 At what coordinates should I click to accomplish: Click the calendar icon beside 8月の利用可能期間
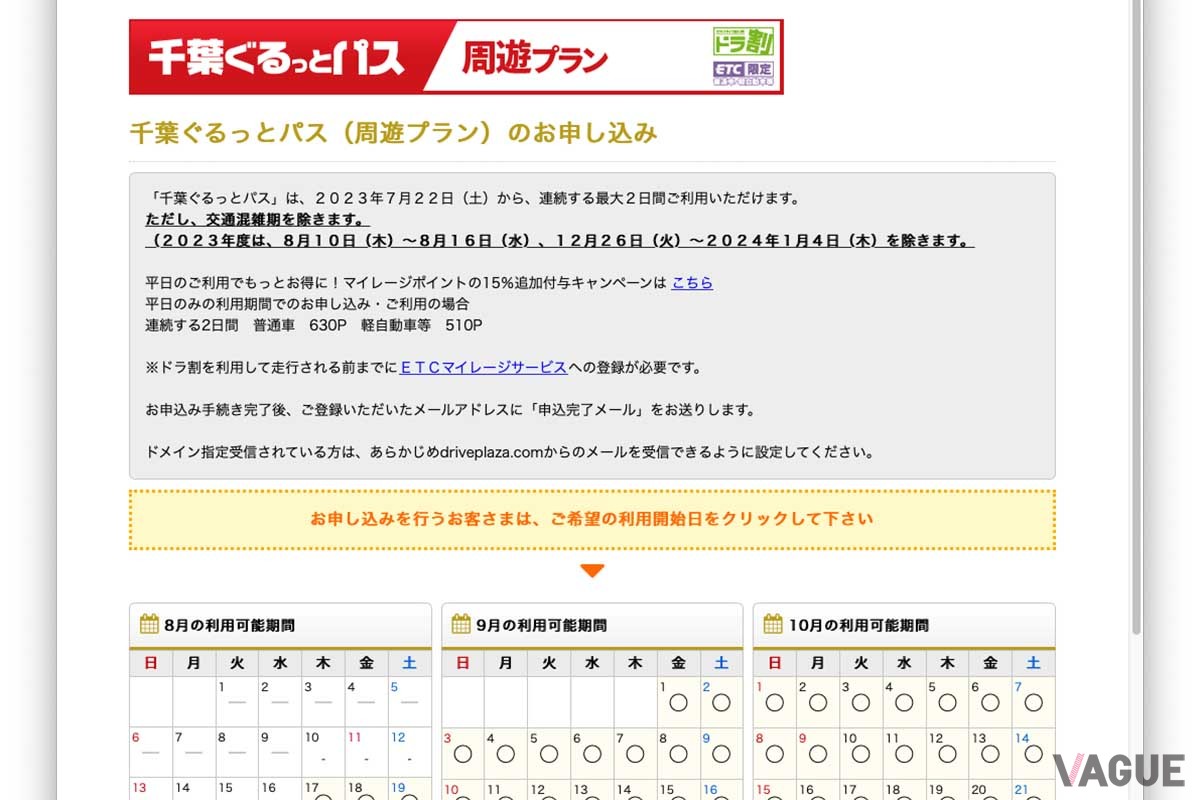(x=149, y=624)
